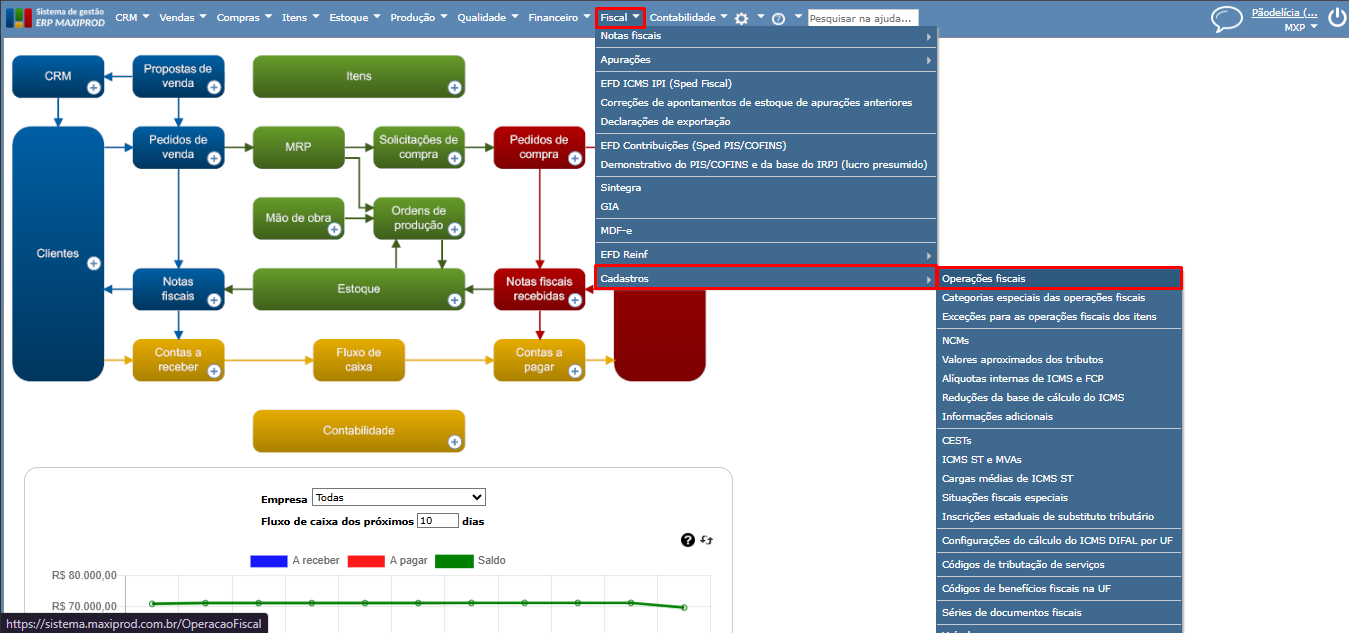Click the chart refresh arrows icon
This screenshot has height=633, width=1349.
click(x=707, y=540)
